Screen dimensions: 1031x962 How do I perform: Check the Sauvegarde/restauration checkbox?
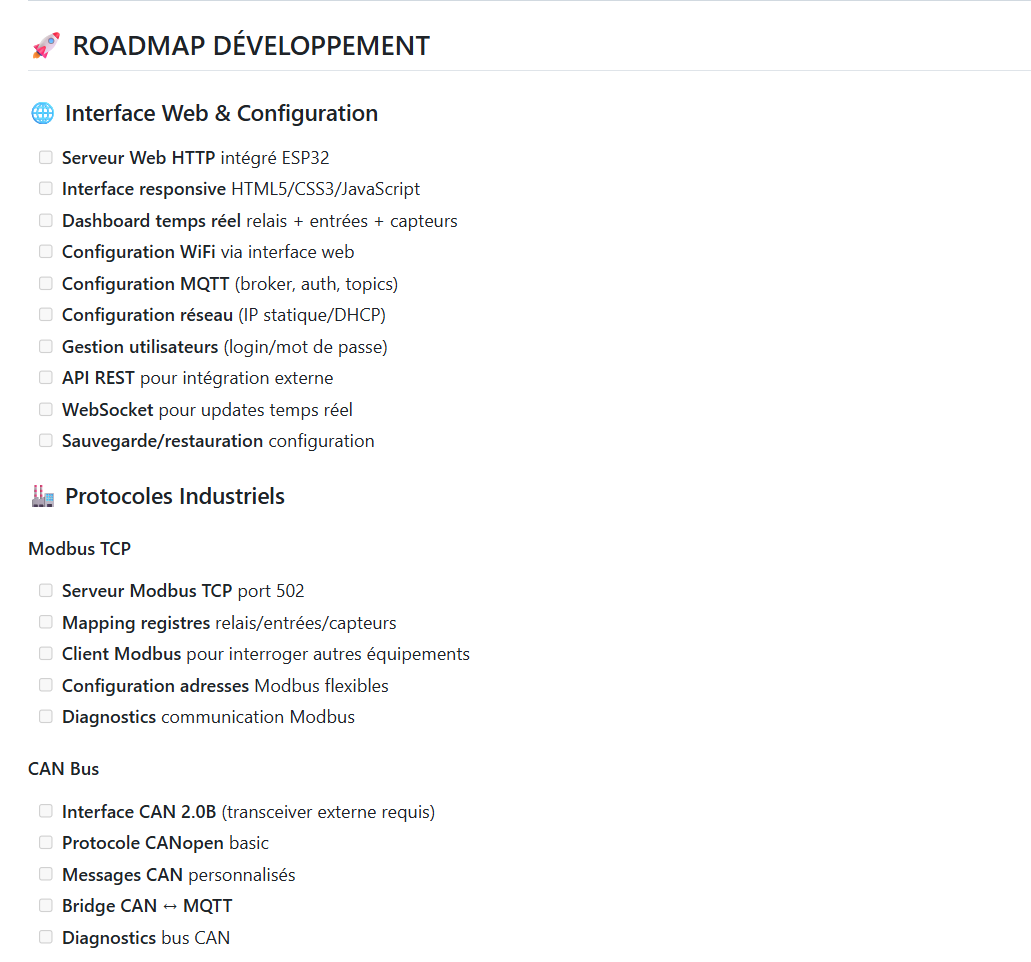46,441
